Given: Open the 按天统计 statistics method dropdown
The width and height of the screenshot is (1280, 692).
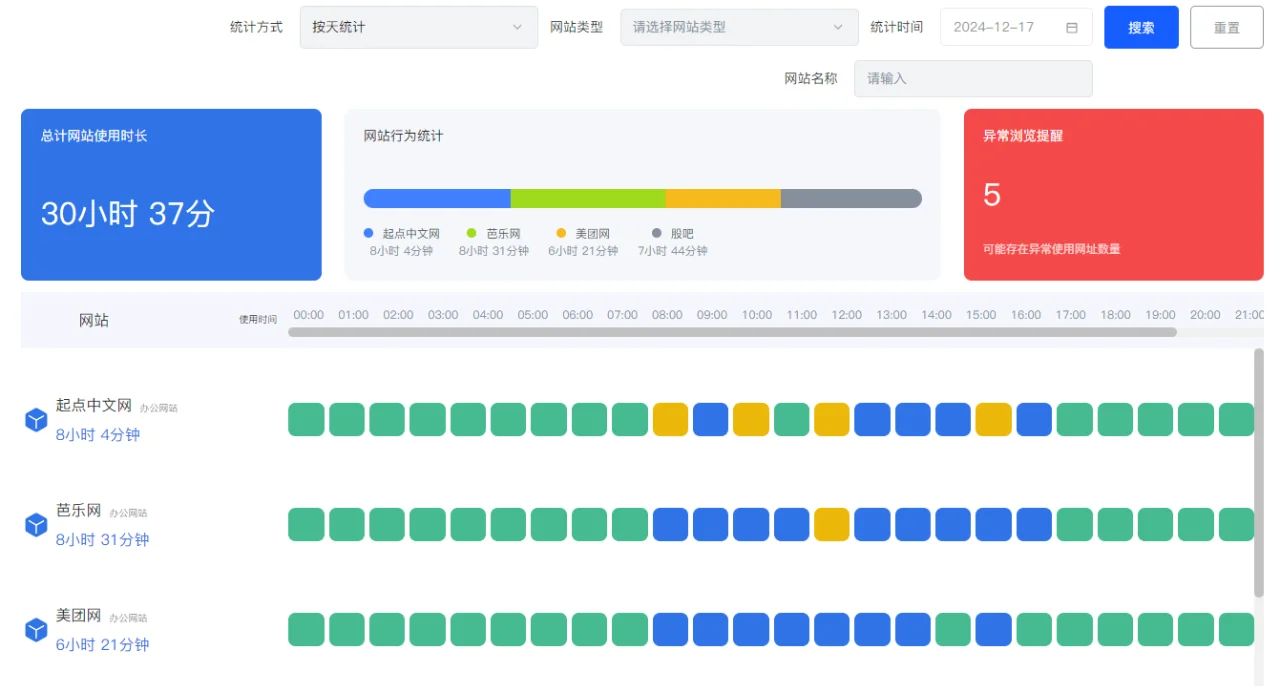Looking at the screenshot, I should click(418, 27).
